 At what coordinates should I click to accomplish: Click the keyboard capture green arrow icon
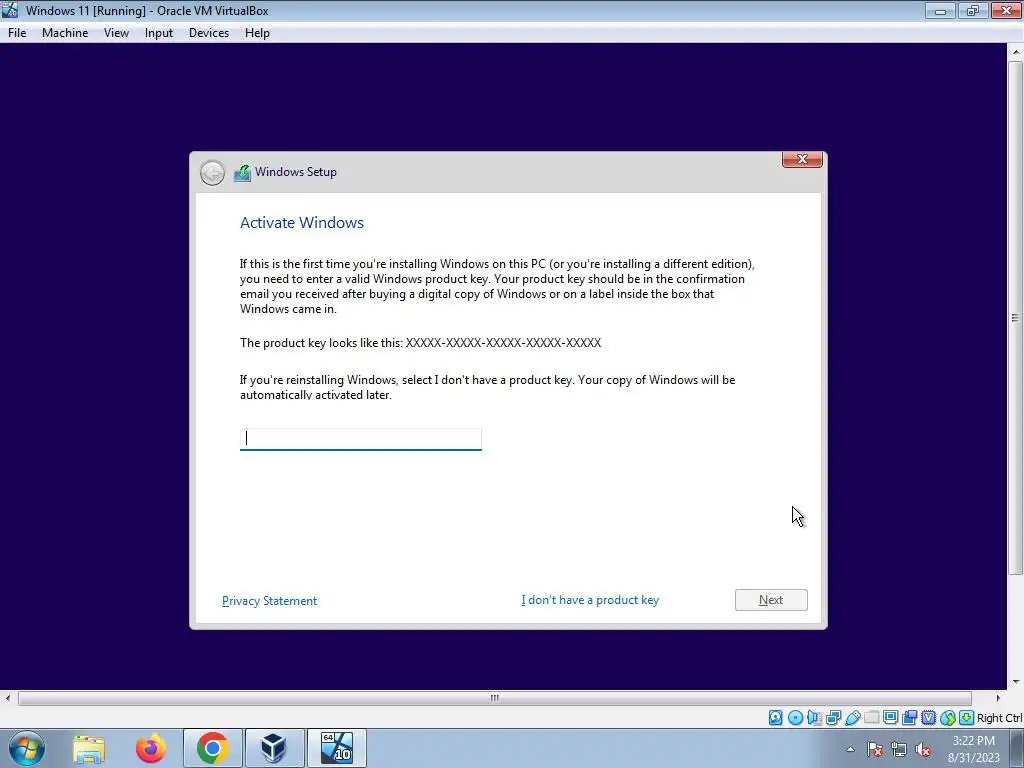967,718
